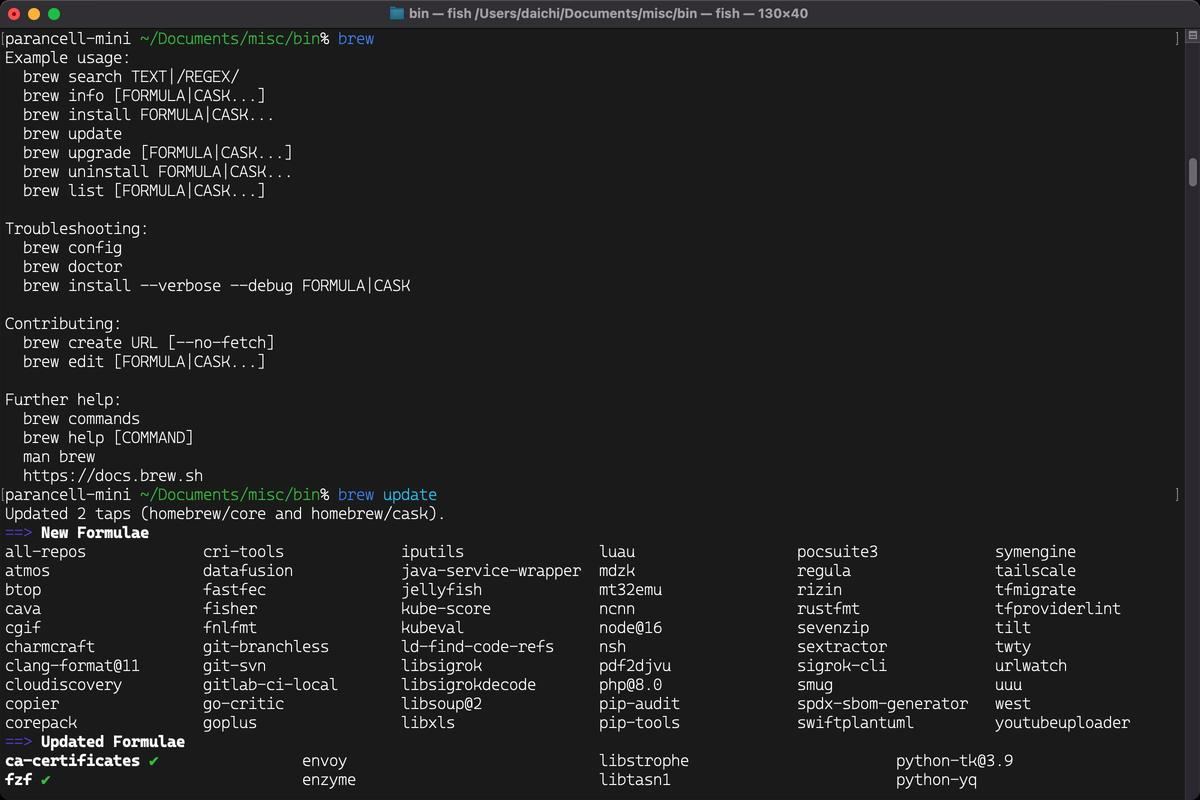This screenshot has width=1200, height=800.
Task: Click the 'enzyme' updated formula
Action: (x=329, y=780)
